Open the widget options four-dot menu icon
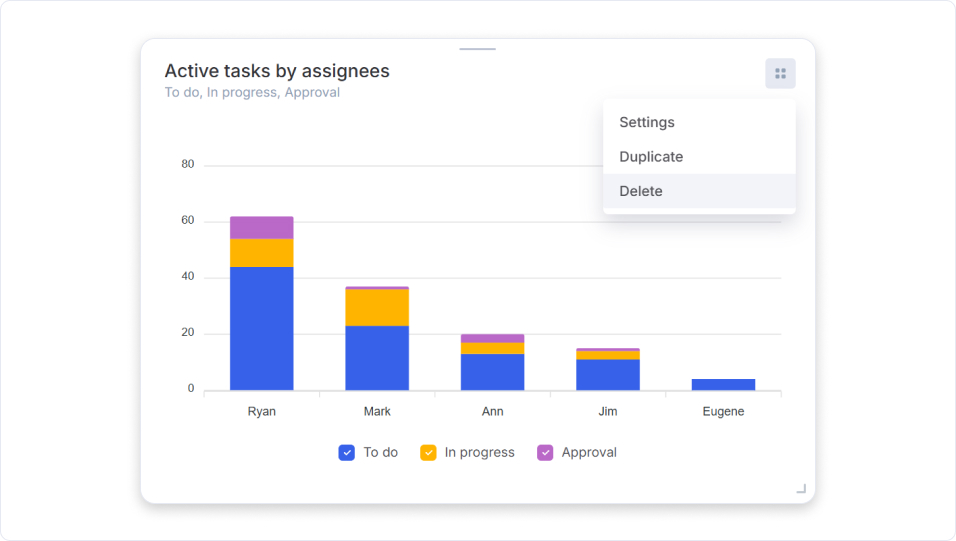This screenshot has height=541, width=956. [x=780, y=74]
